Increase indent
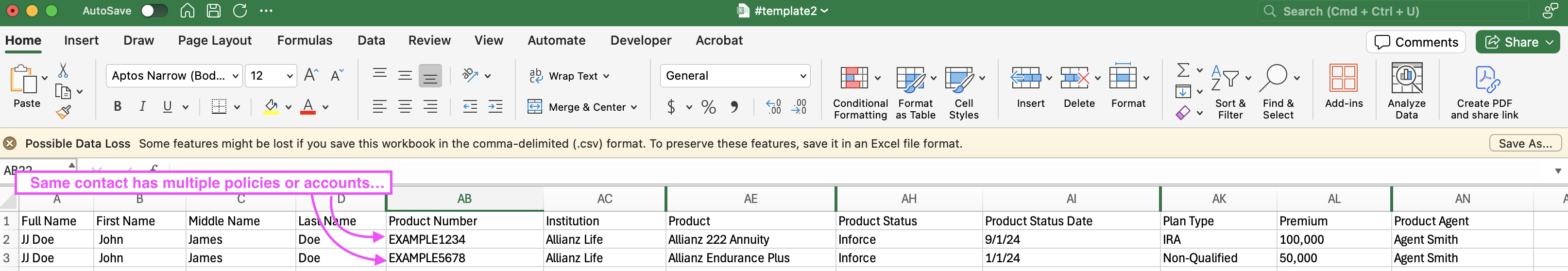1568x271 pixels. (495, 106)
